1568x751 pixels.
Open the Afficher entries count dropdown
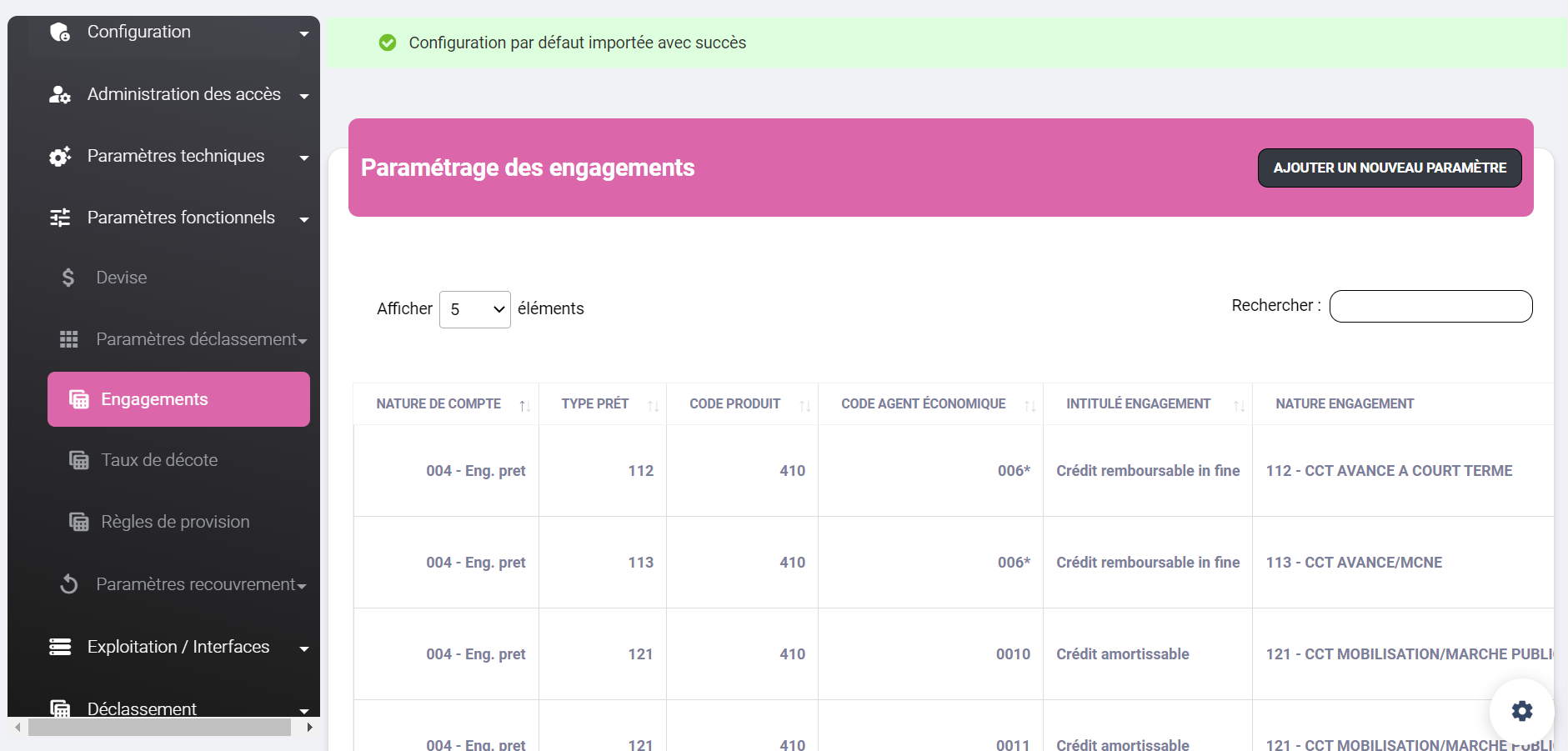point(475,309)
